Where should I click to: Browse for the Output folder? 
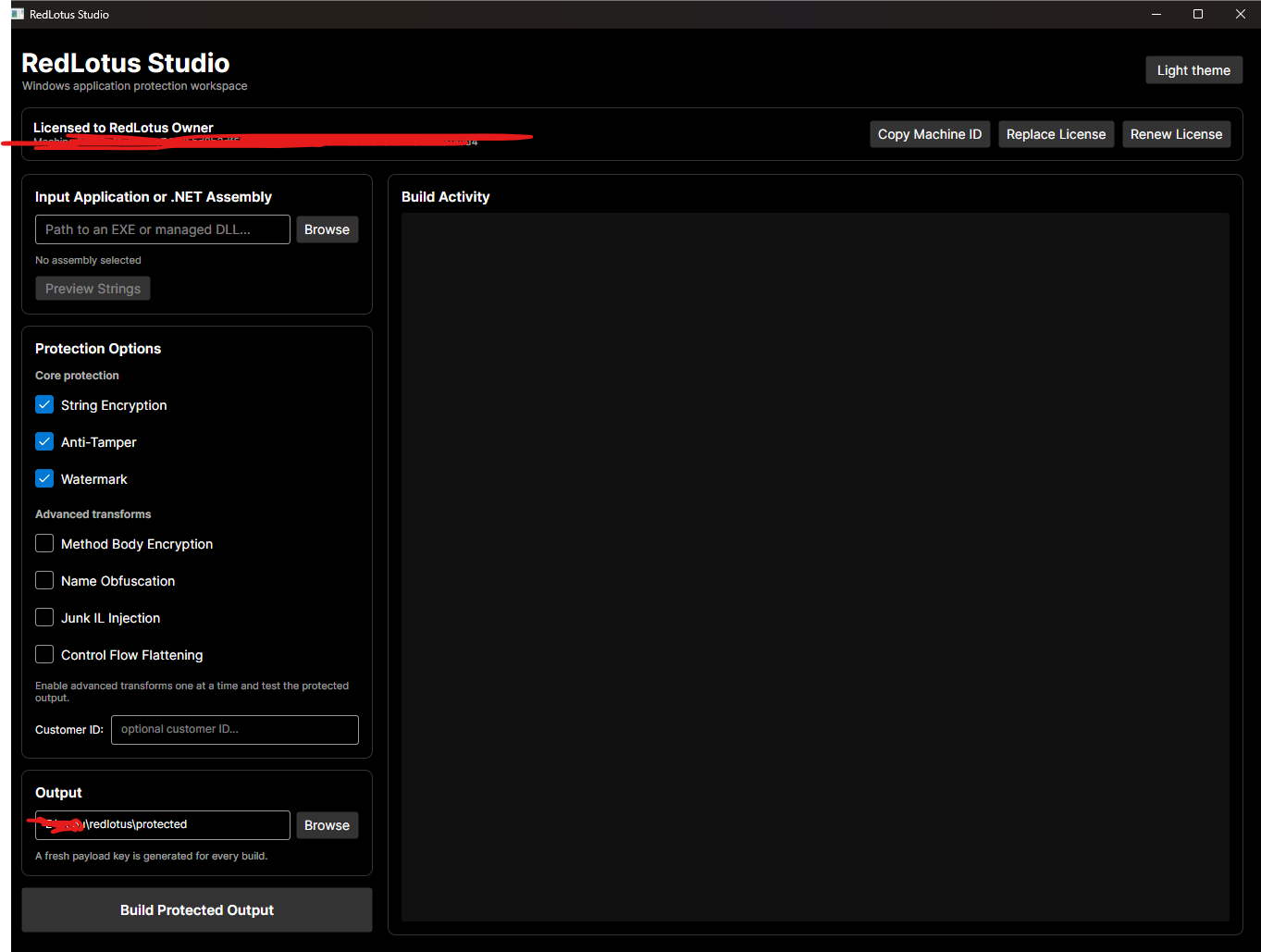pos(327,825)
